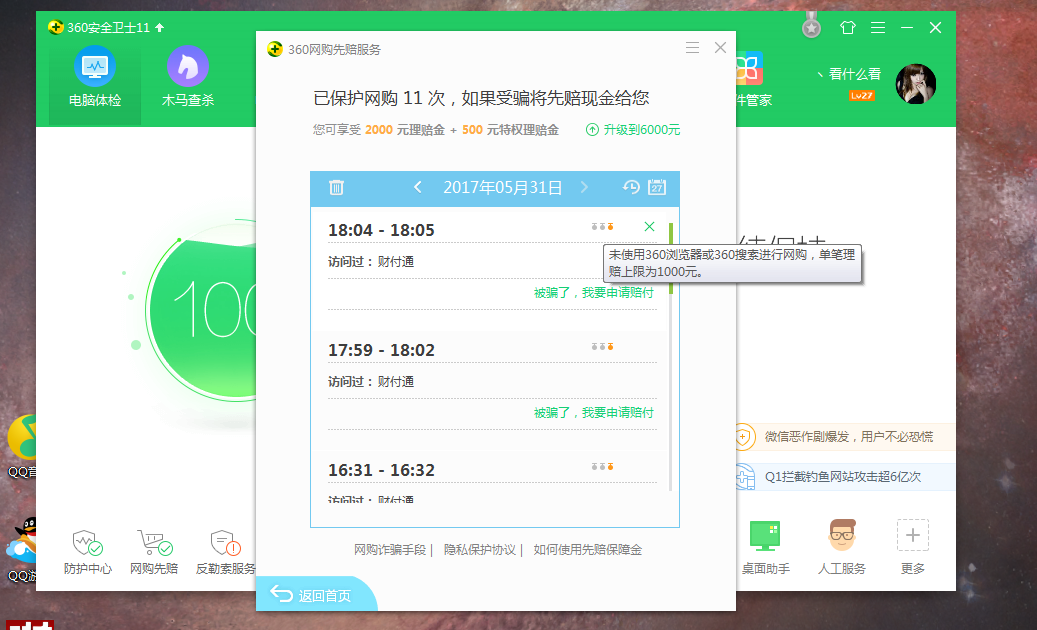
Task: Click the 17:59 - 18:02 time heading
Action: [x=381, y=350]
